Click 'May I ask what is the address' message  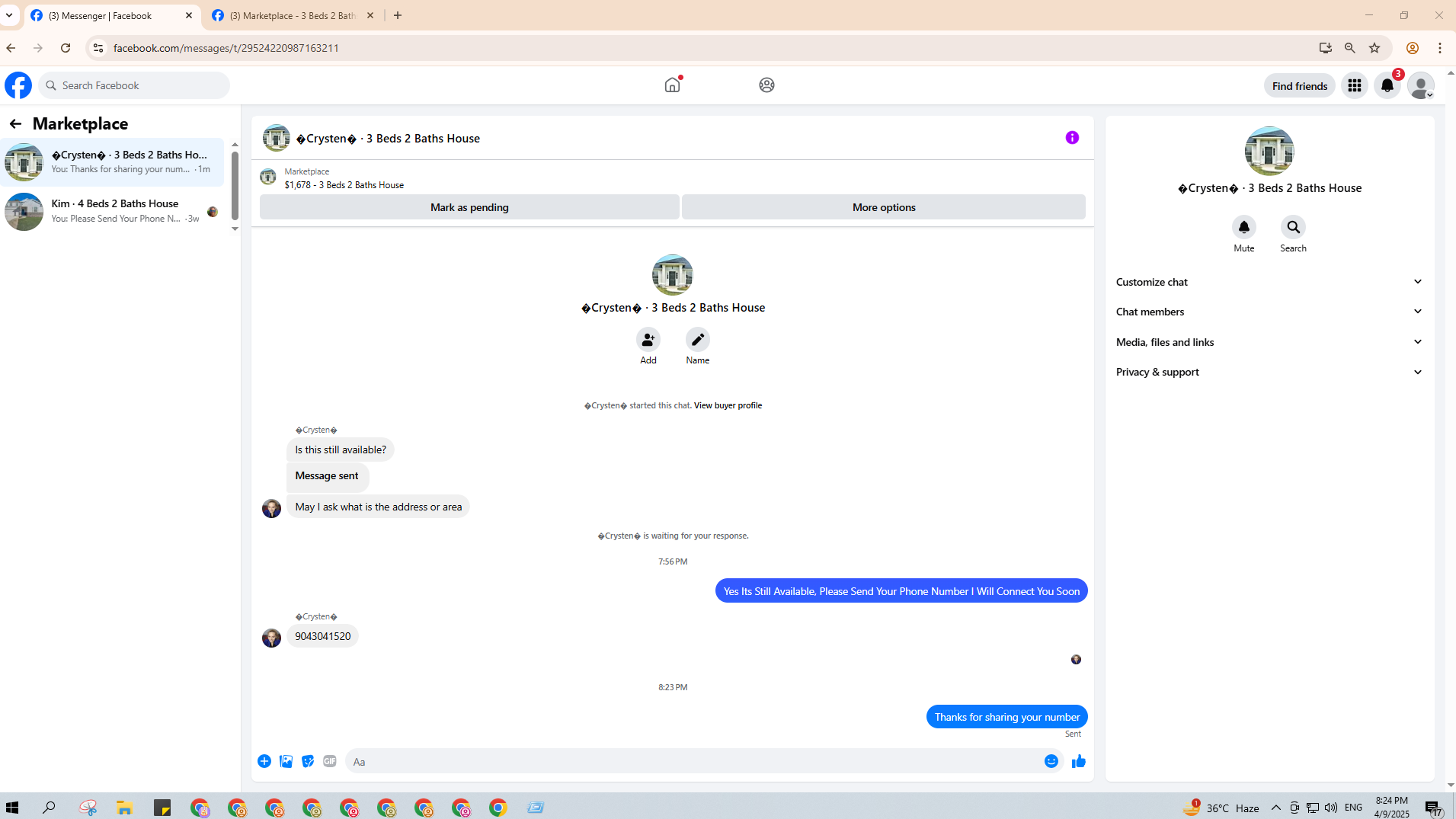(378, 507)
